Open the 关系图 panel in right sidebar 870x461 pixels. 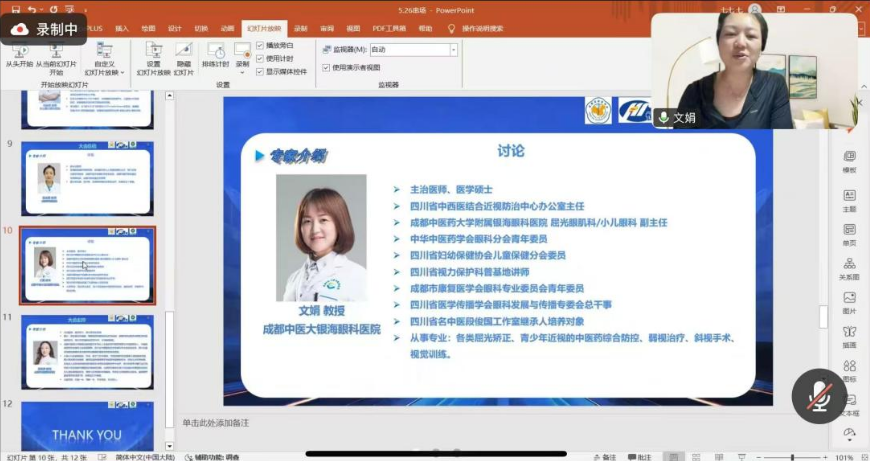[849, 269]
